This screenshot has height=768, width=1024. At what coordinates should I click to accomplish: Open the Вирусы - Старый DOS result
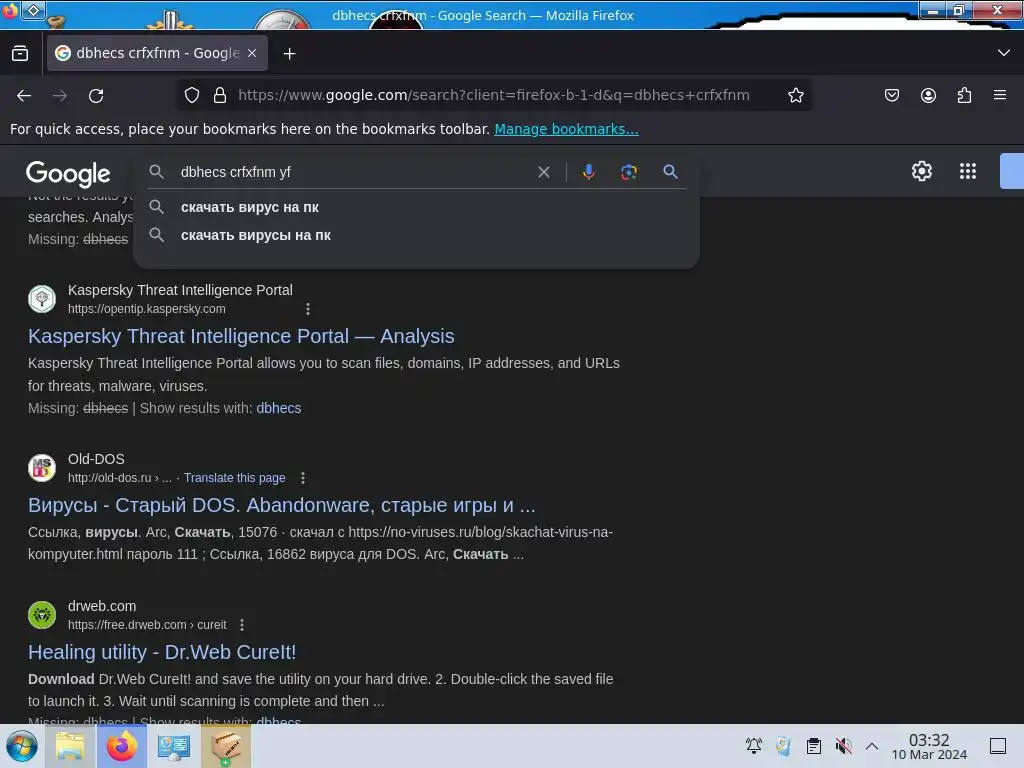click(281, 505)
